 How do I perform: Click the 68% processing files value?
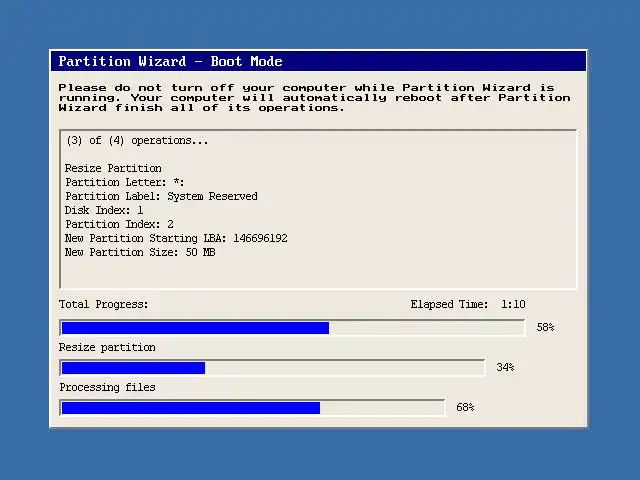pyautogui.click(x=465, y=407)
